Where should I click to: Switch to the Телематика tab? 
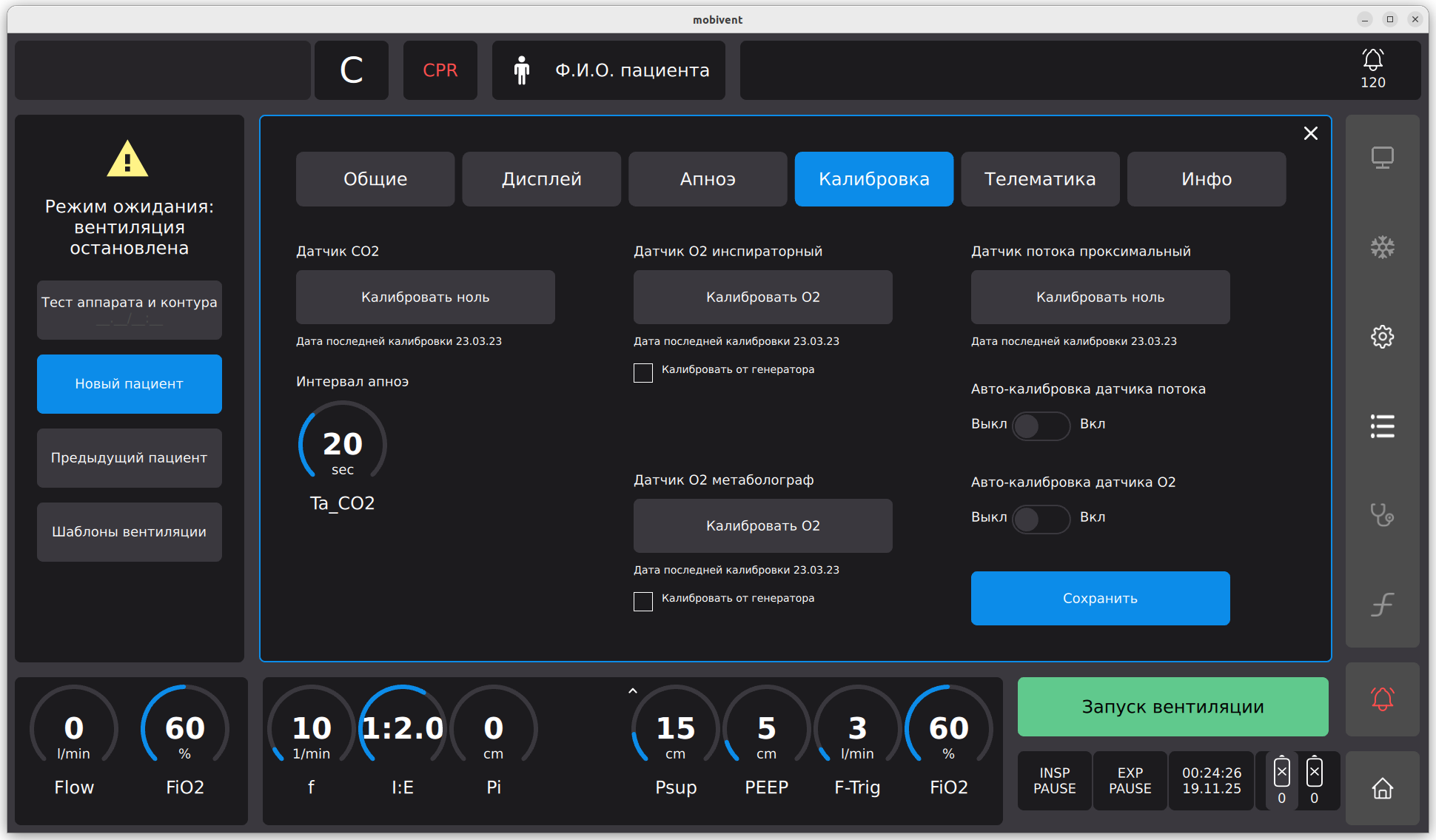point(1039,179)
